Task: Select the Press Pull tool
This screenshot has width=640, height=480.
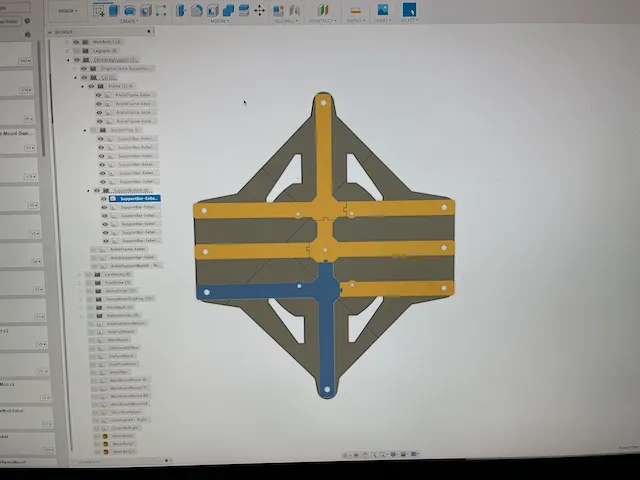Action: 181,11
